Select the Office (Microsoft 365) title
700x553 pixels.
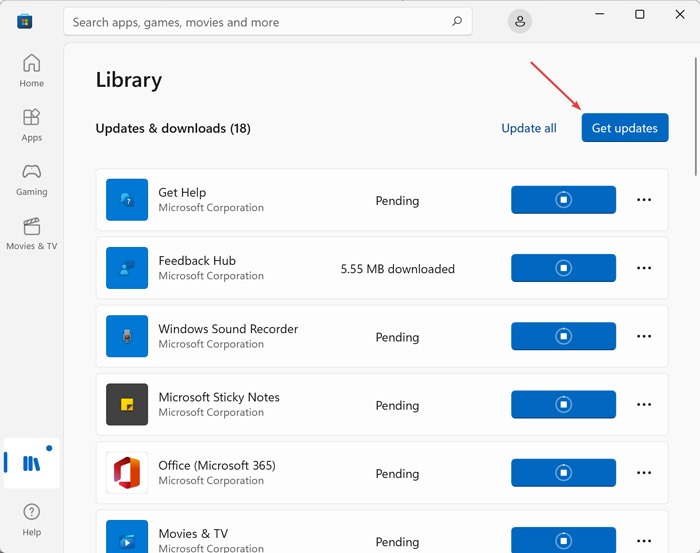pos(217,466)
